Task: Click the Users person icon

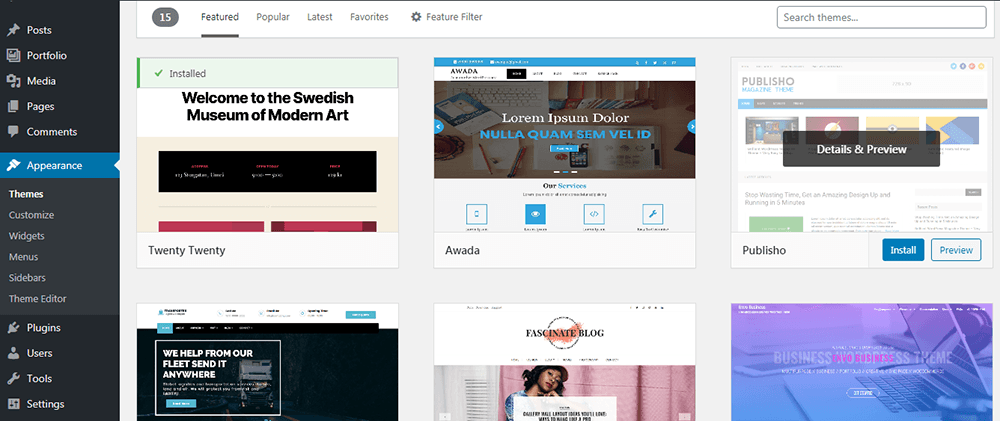Action: tap(13, 353)
